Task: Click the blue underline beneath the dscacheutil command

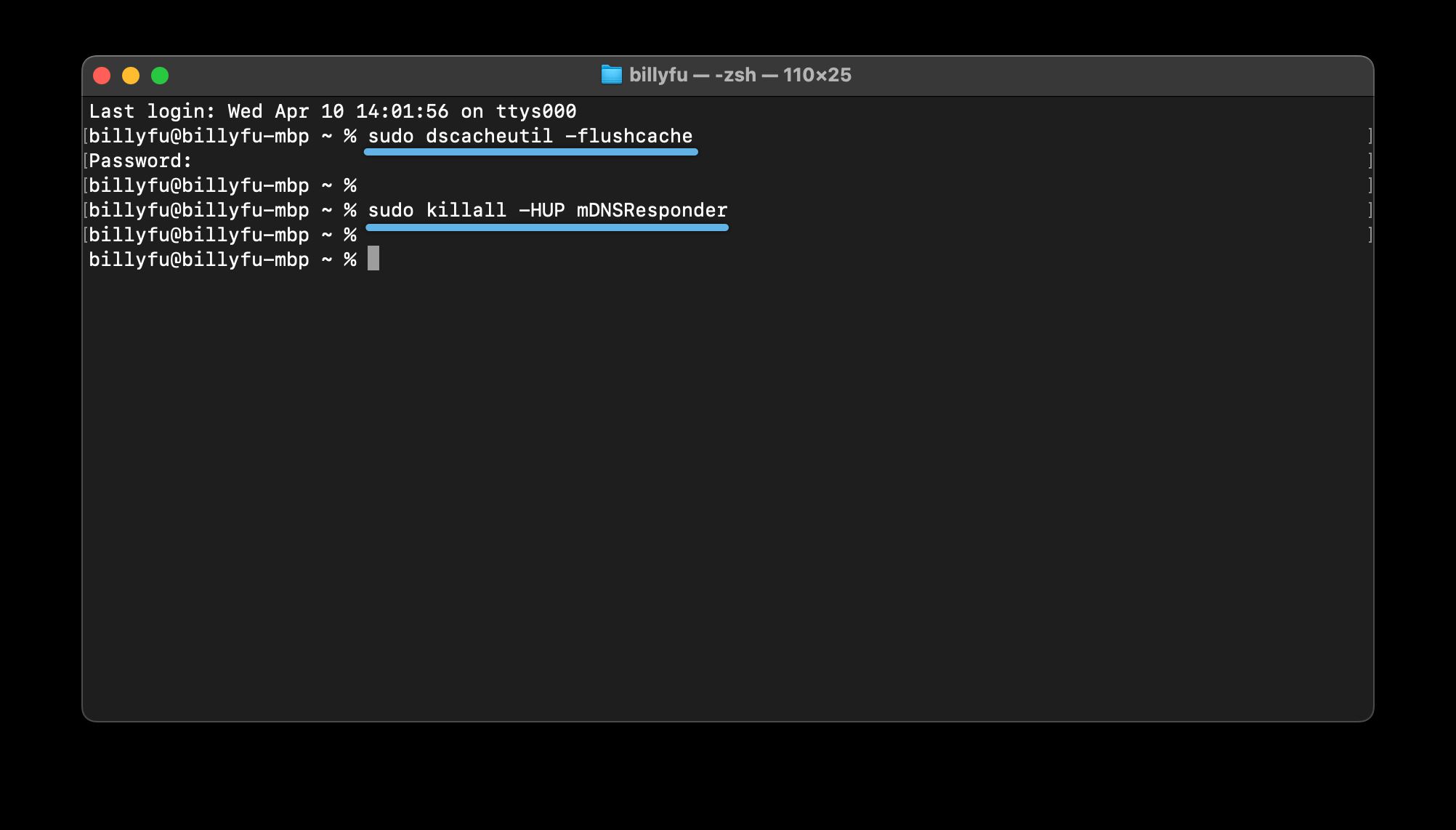Action: pos(530,153)
